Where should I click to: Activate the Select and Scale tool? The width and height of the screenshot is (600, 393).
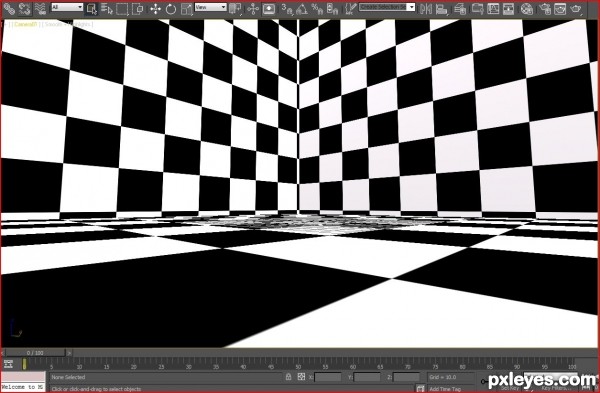(x=186, y=8)
